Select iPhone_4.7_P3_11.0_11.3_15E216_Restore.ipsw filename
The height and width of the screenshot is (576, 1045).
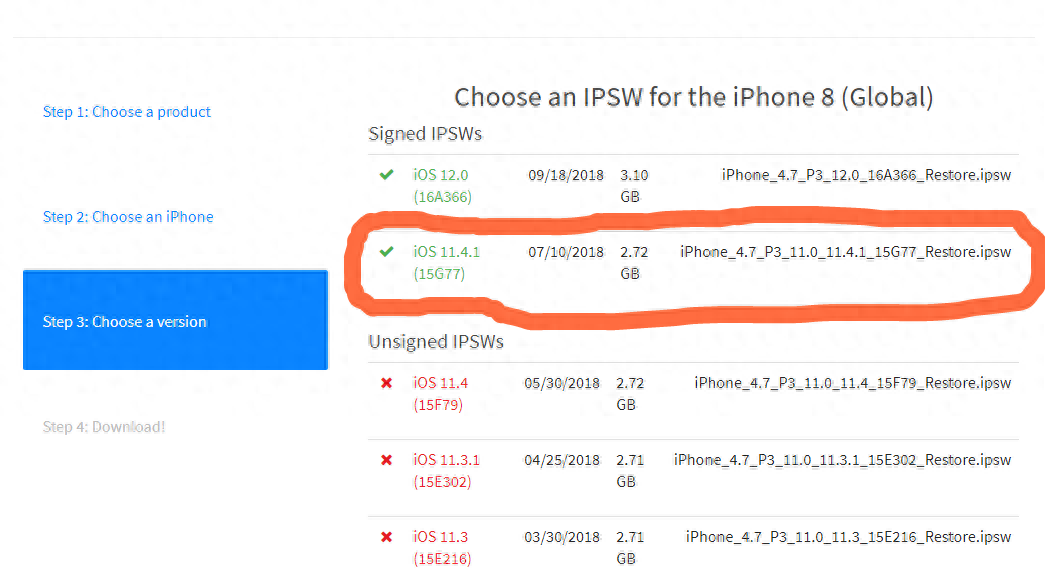point(848,537)
